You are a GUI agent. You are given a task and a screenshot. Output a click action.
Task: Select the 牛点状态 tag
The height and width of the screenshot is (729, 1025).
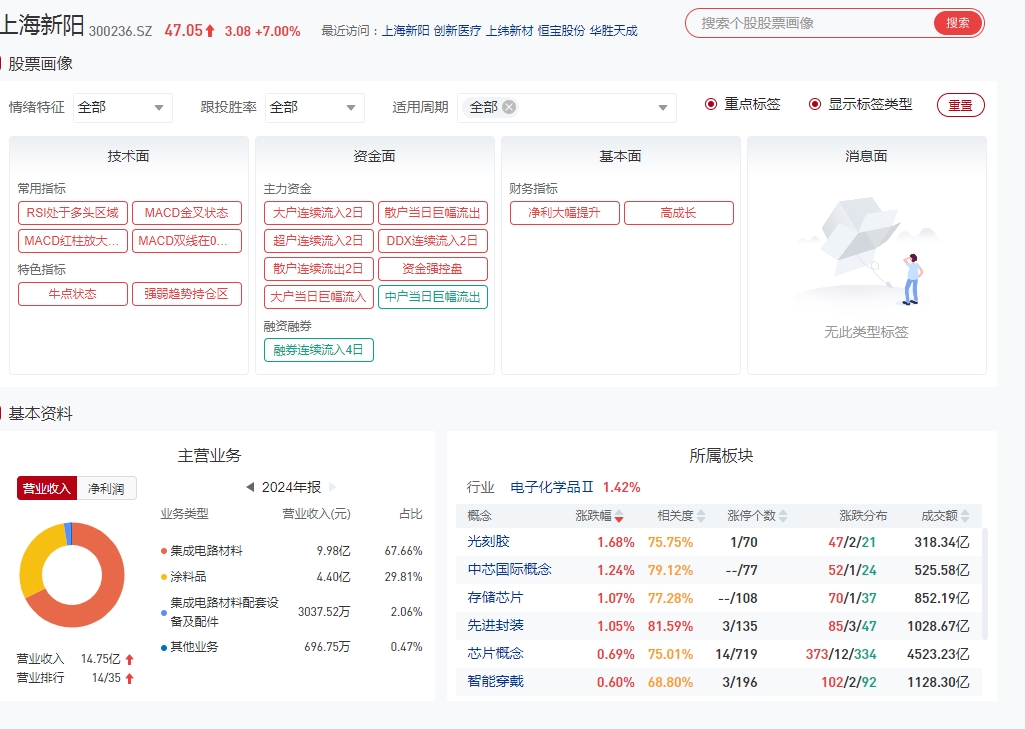pyautogui.click(x=73, y=294)
